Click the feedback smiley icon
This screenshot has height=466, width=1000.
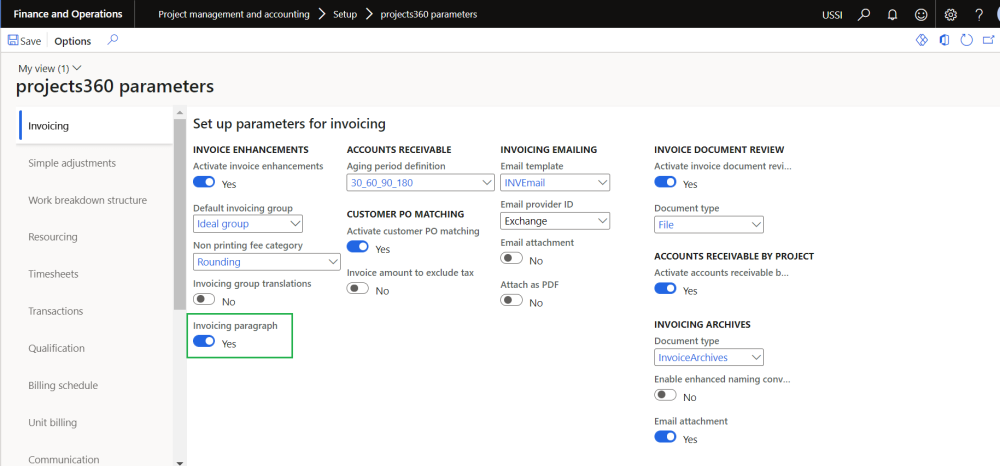[x=920, y=14]
